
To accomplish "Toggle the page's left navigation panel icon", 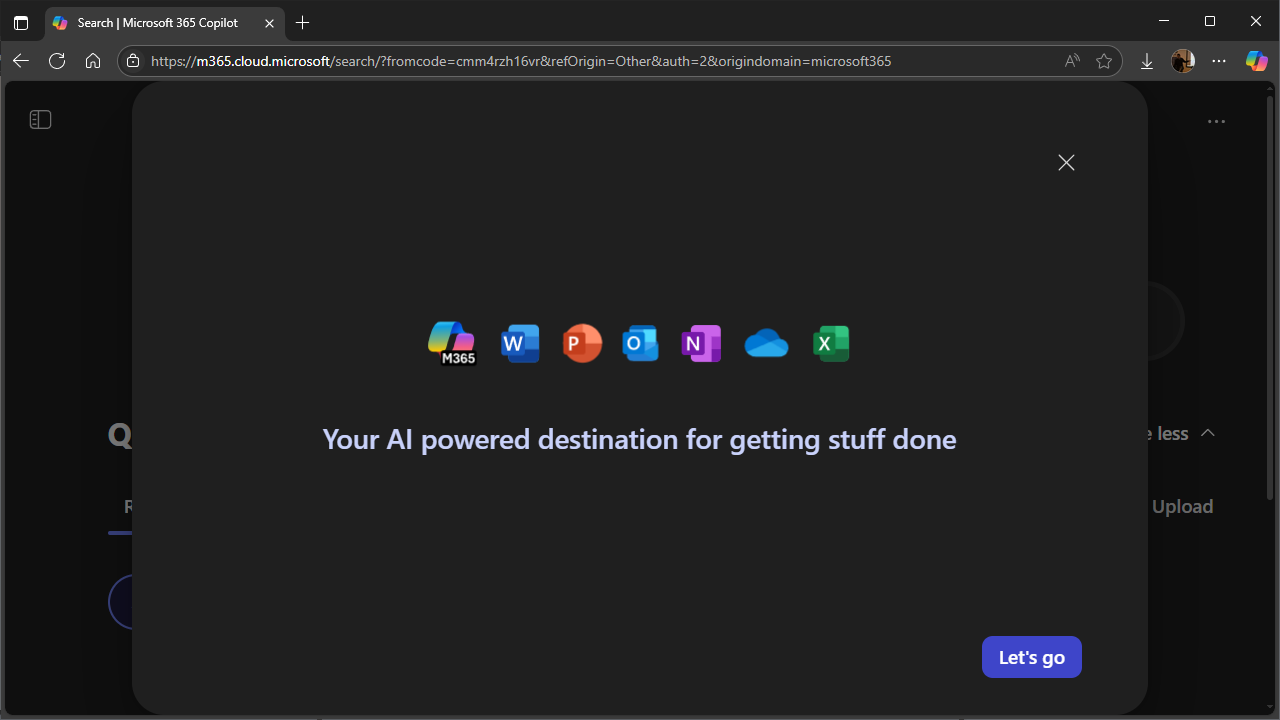I will tap(40, 120).
